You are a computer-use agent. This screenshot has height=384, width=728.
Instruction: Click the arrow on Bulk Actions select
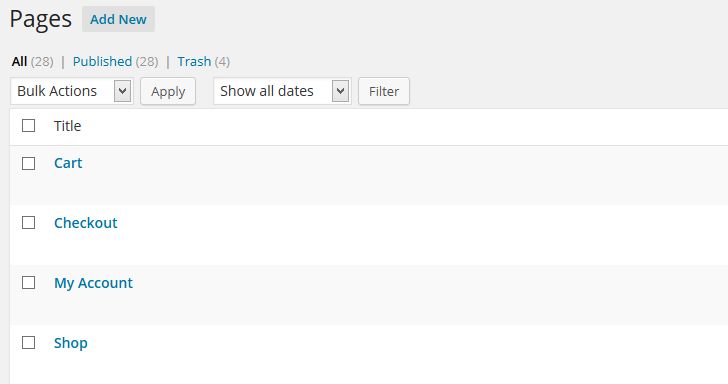(123, 91)
